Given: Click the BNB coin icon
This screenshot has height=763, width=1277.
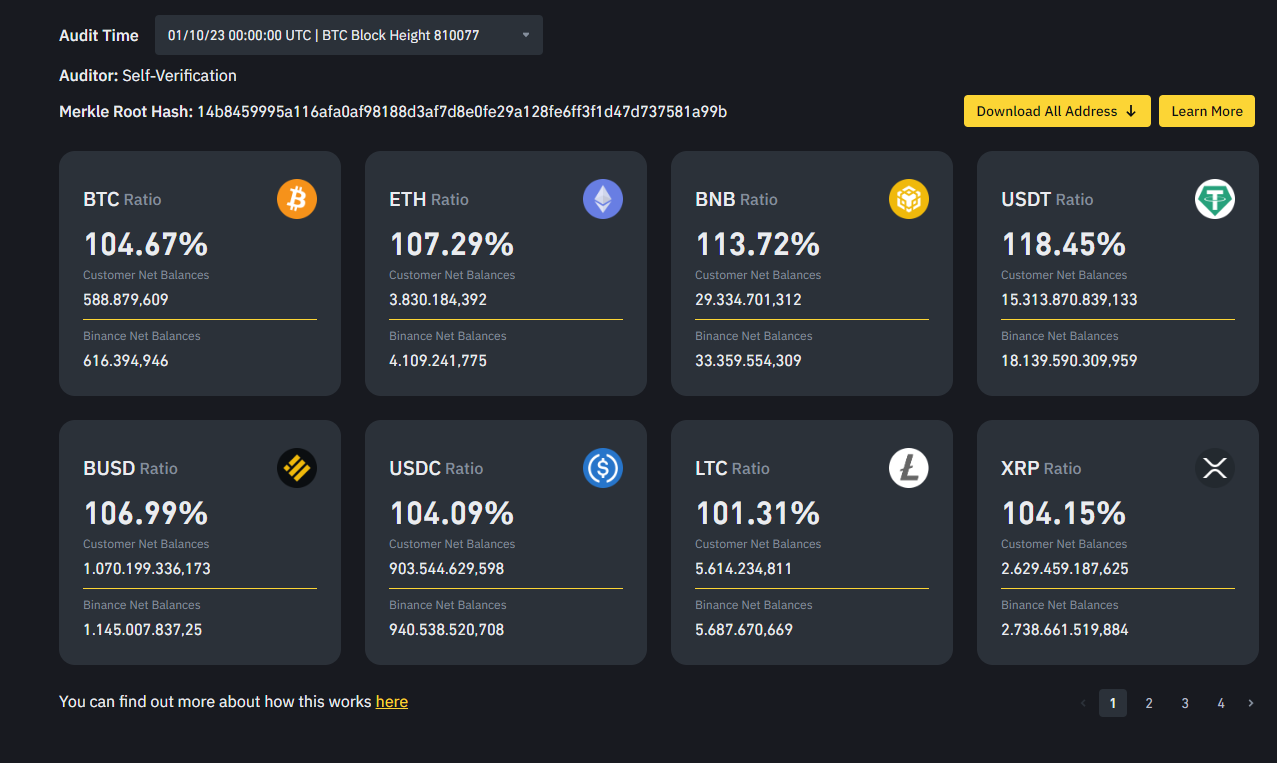Looking at the screenshot, I should [x=908, y=199].
